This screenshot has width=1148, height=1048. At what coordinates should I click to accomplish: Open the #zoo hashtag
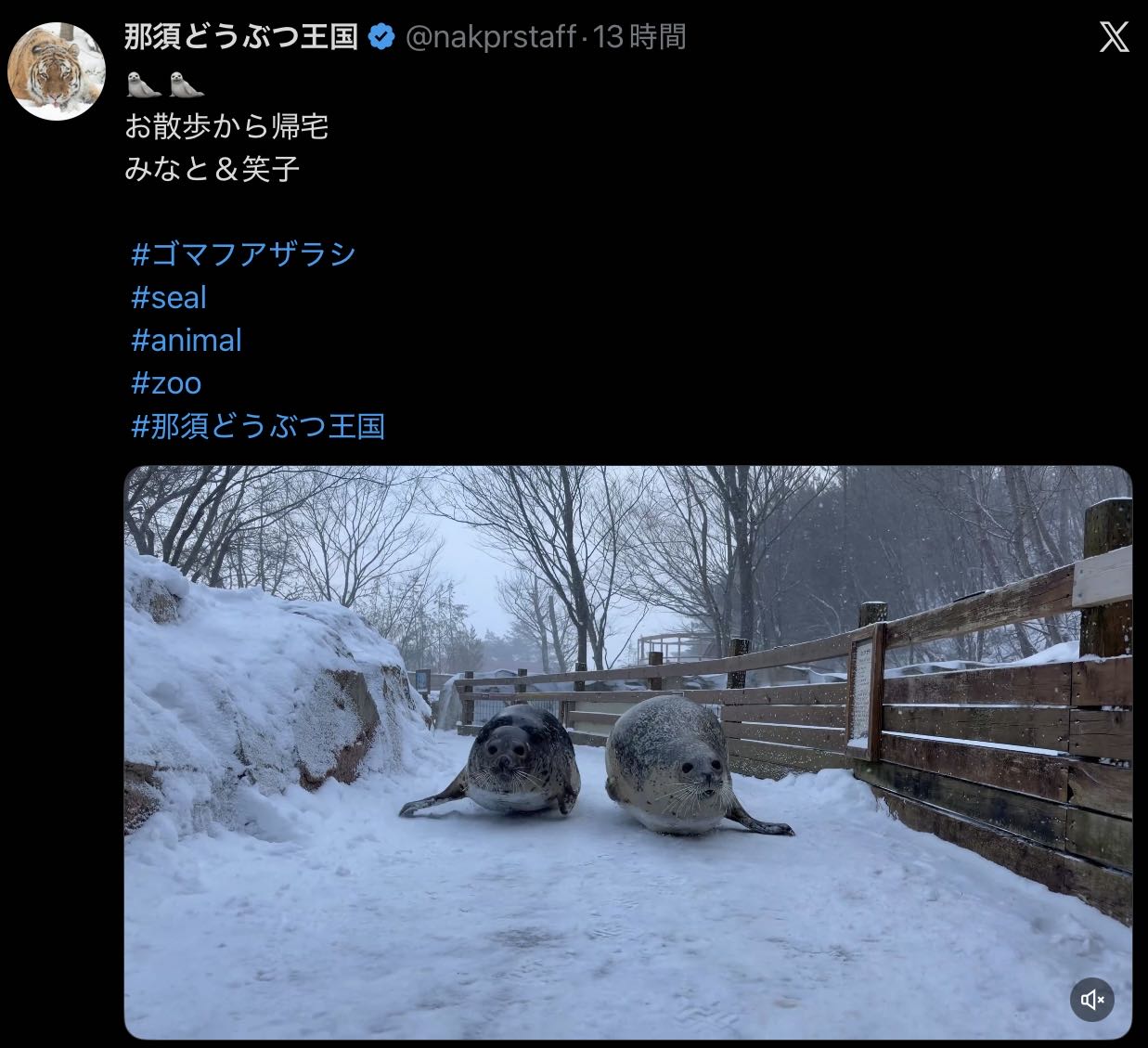tap(166, 382)
